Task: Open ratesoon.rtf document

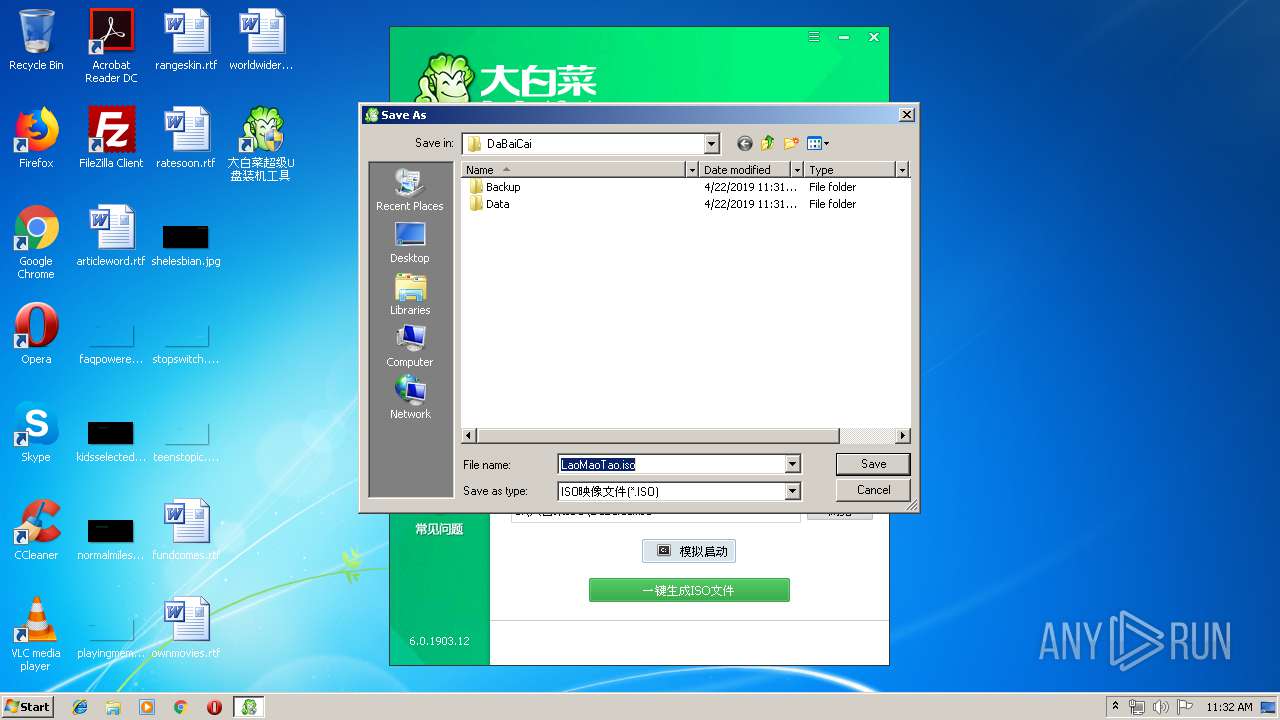Action: pyautogui.click(x=186, y=138)
